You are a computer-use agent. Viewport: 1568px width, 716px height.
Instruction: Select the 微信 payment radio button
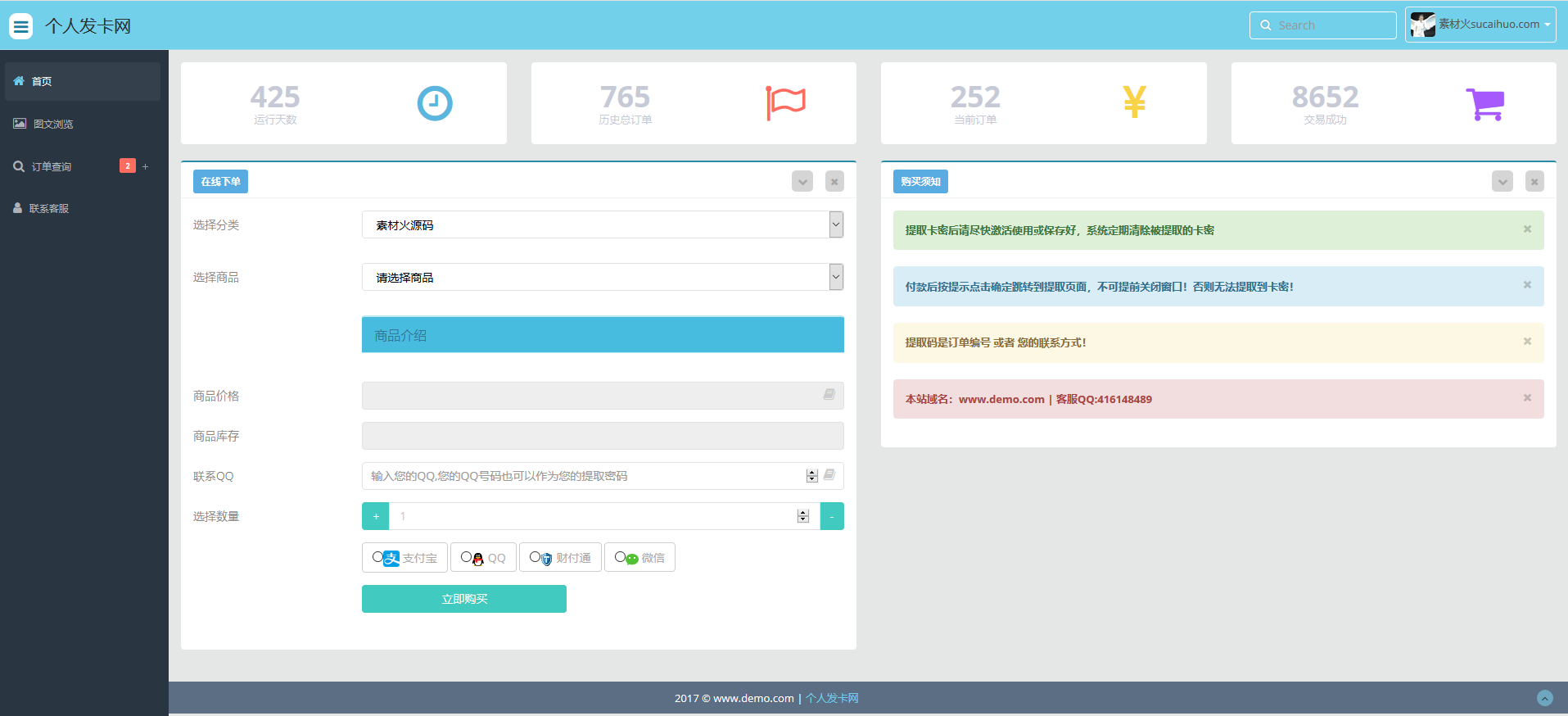point(620,557)
